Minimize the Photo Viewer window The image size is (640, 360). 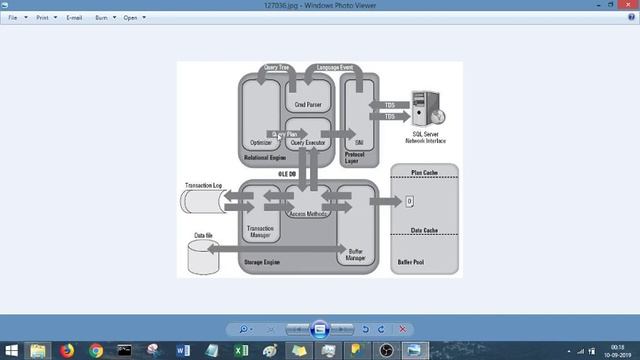pos(598,5)
